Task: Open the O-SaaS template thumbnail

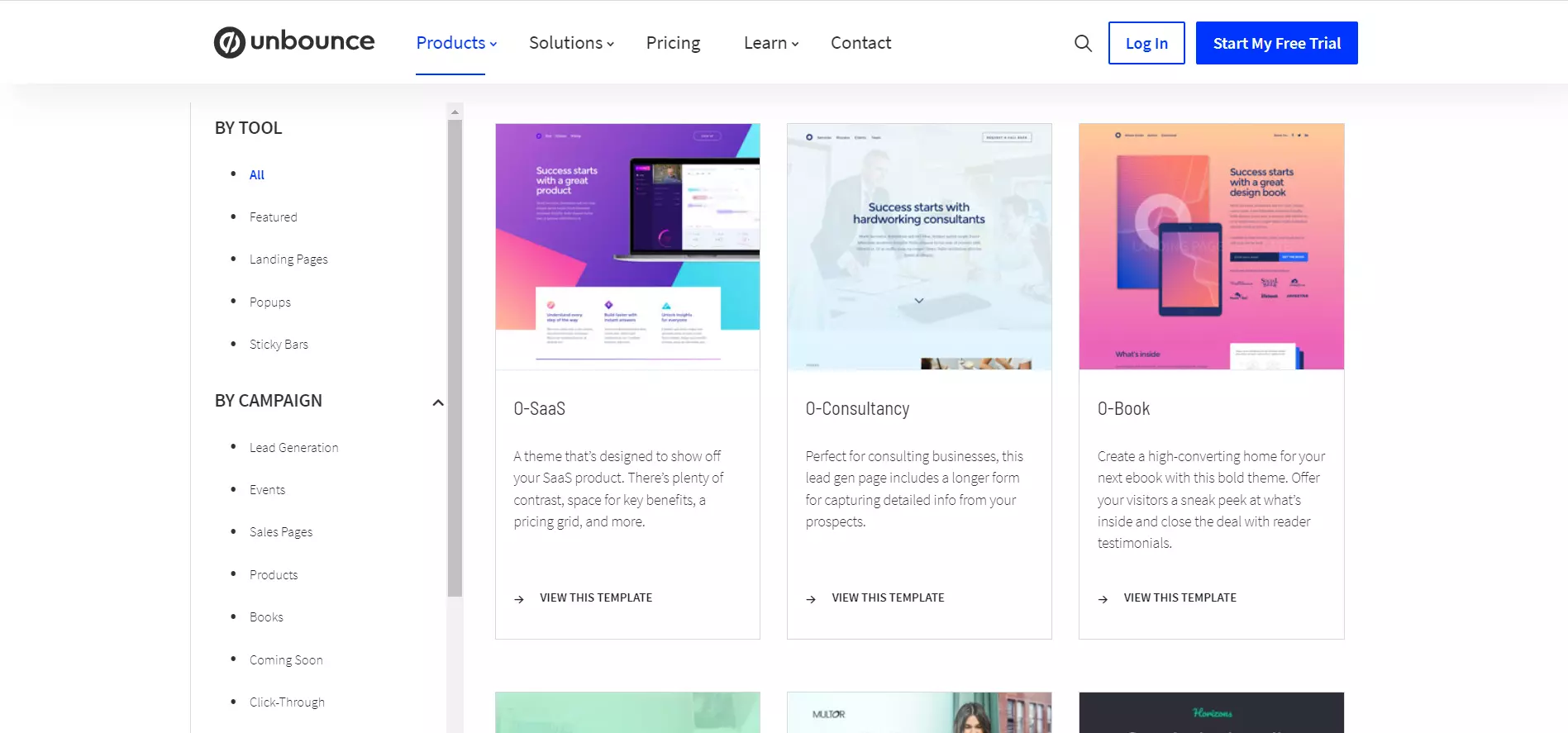Action: [x=627, y=246]
